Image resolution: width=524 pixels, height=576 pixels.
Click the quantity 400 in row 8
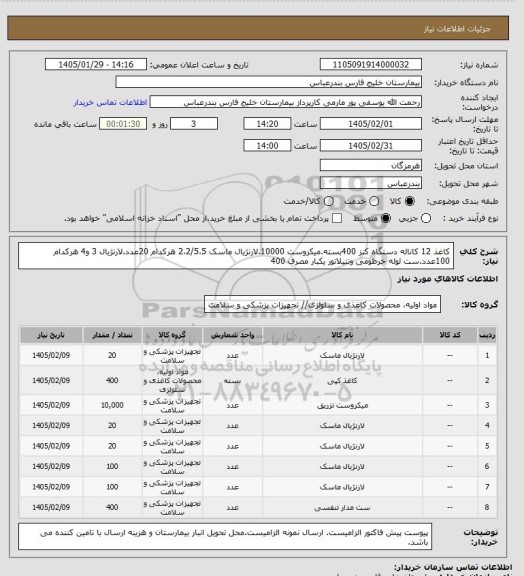tap(112, 507)
